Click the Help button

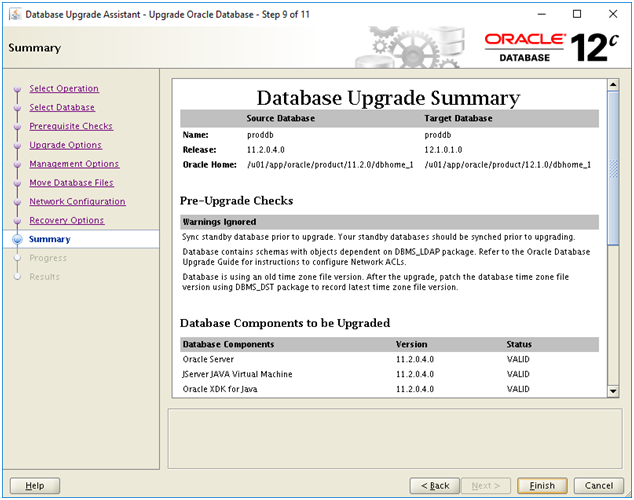click(35, 485)
